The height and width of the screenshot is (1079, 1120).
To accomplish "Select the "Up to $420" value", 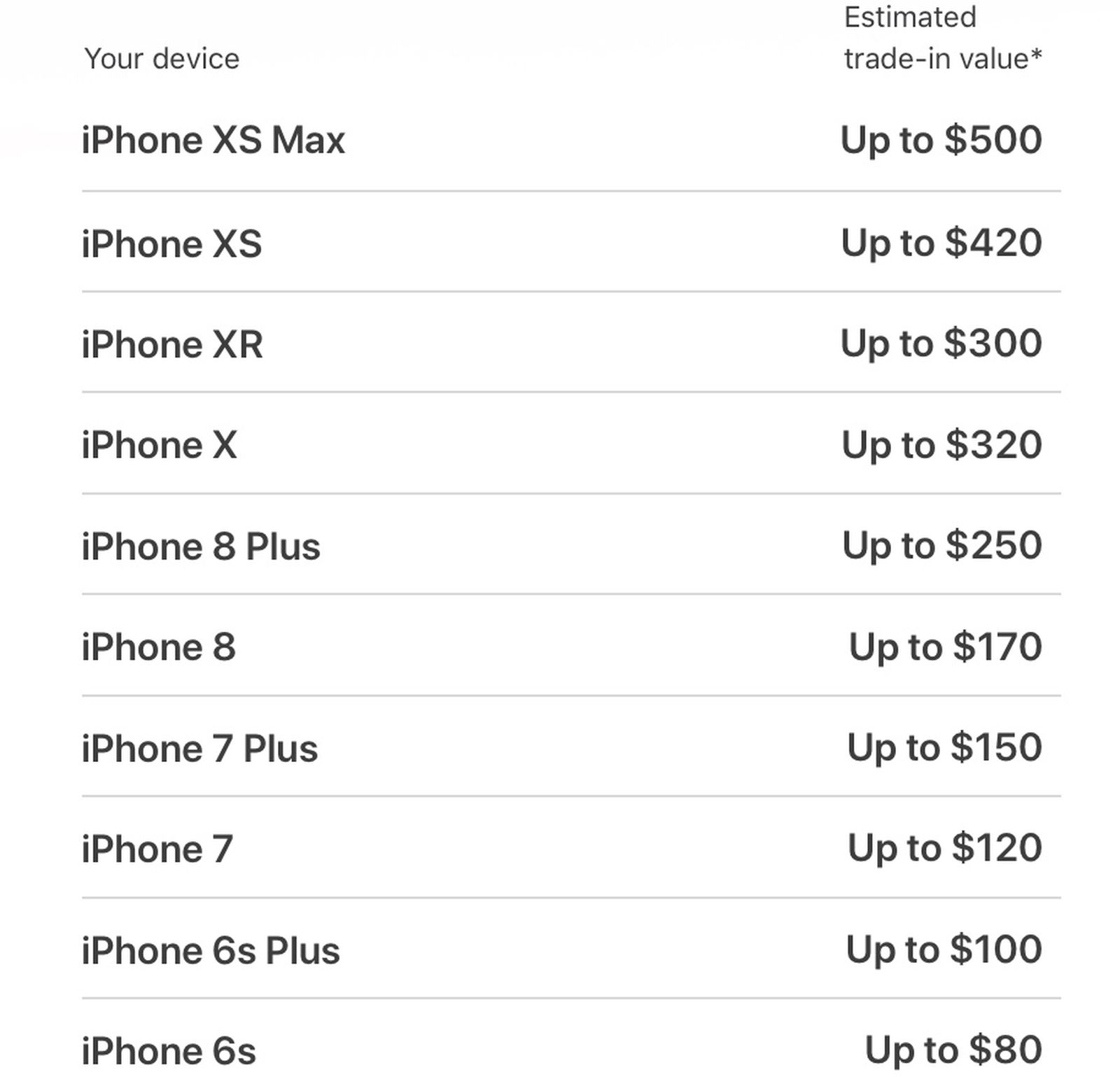I will [941, 243].
